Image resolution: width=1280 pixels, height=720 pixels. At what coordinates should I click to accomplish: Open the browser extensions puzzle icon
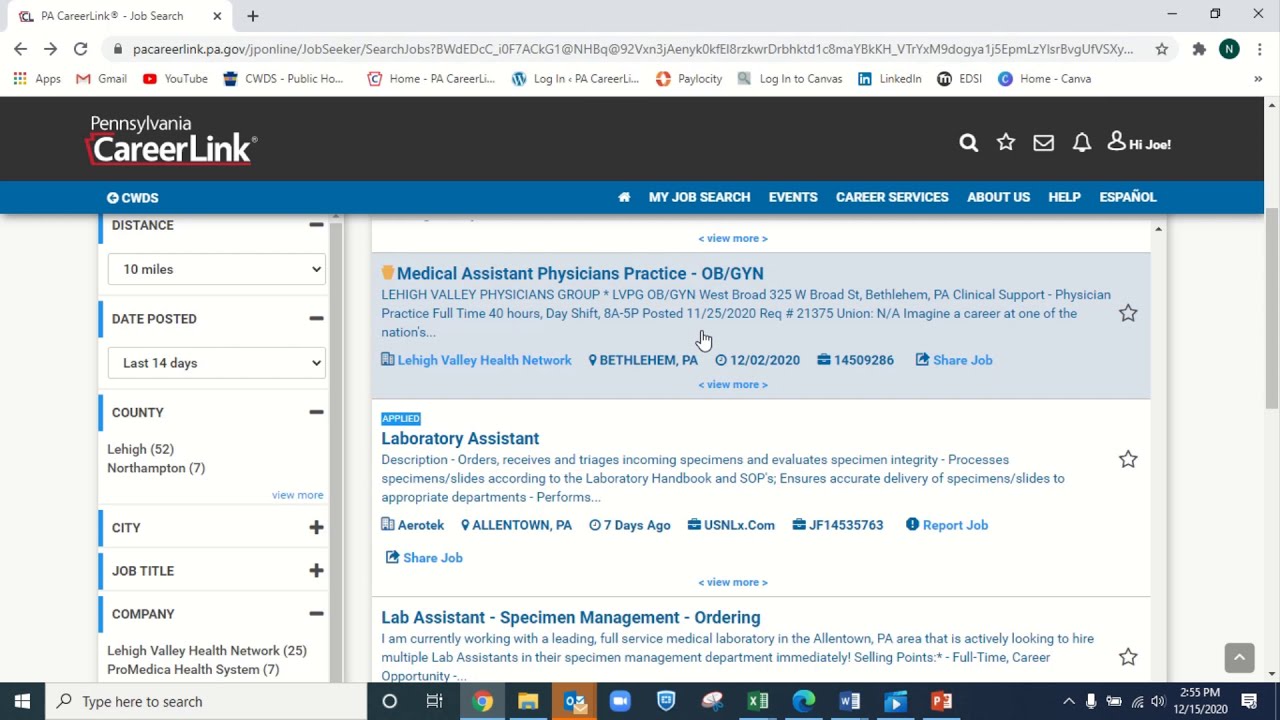pyautogui.click(x=1199, y=48)
